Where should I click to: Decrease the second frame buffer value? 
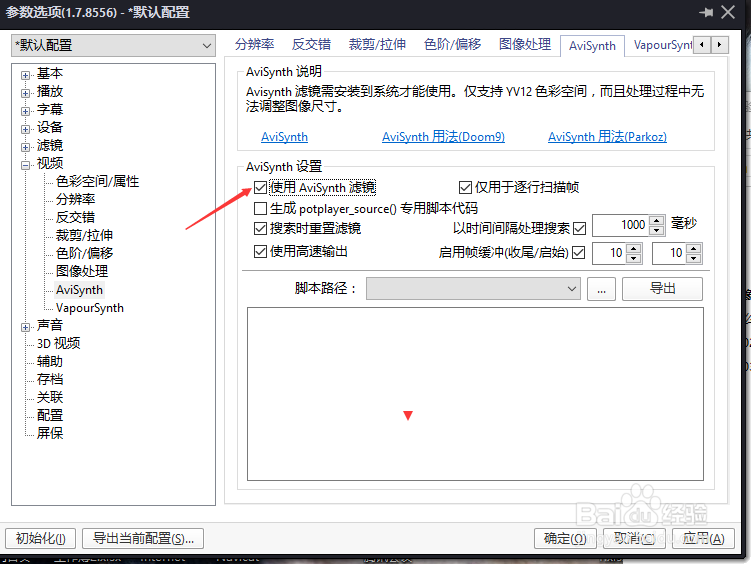click(x=694, y=259)
